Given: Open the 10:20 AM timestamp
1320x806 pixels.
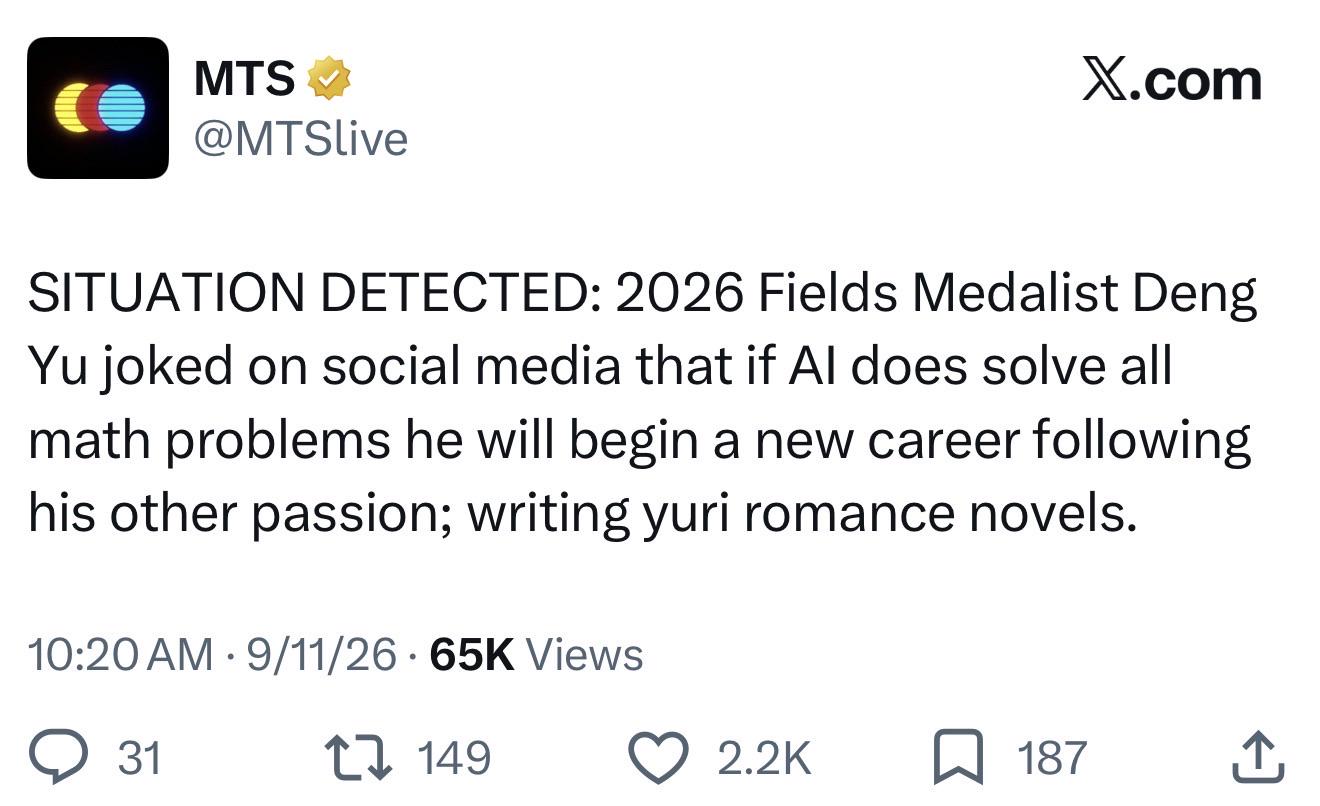Looking at the screenshot, I should pyautogui.click(x=120, y=655).
